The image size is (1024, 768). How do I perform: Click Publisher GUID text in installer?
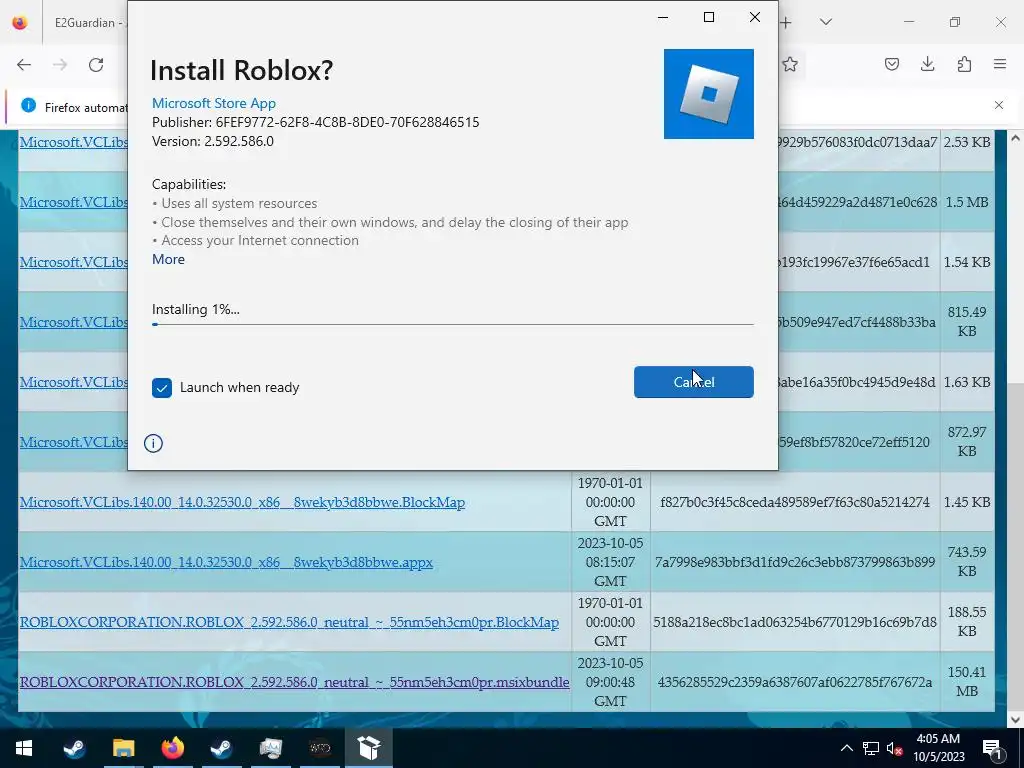coord(315,122)
